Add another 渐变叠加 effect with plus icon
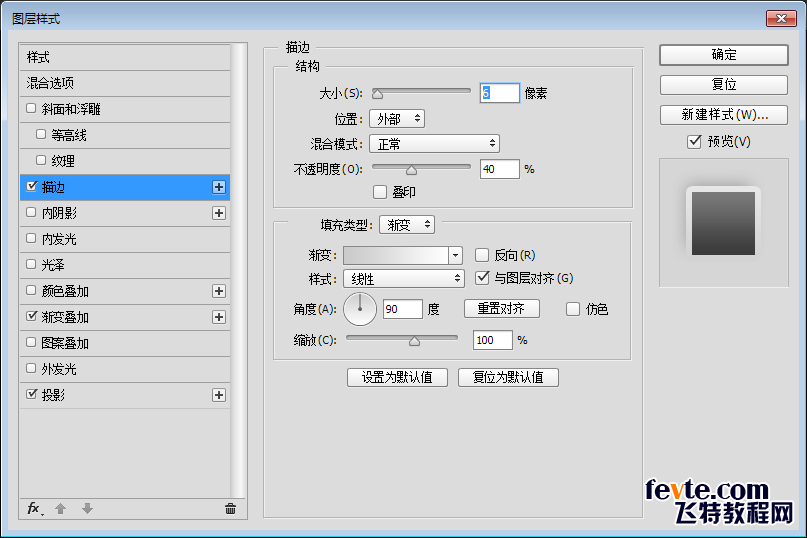This screenshot has width=807, height=538. [219, 317]
